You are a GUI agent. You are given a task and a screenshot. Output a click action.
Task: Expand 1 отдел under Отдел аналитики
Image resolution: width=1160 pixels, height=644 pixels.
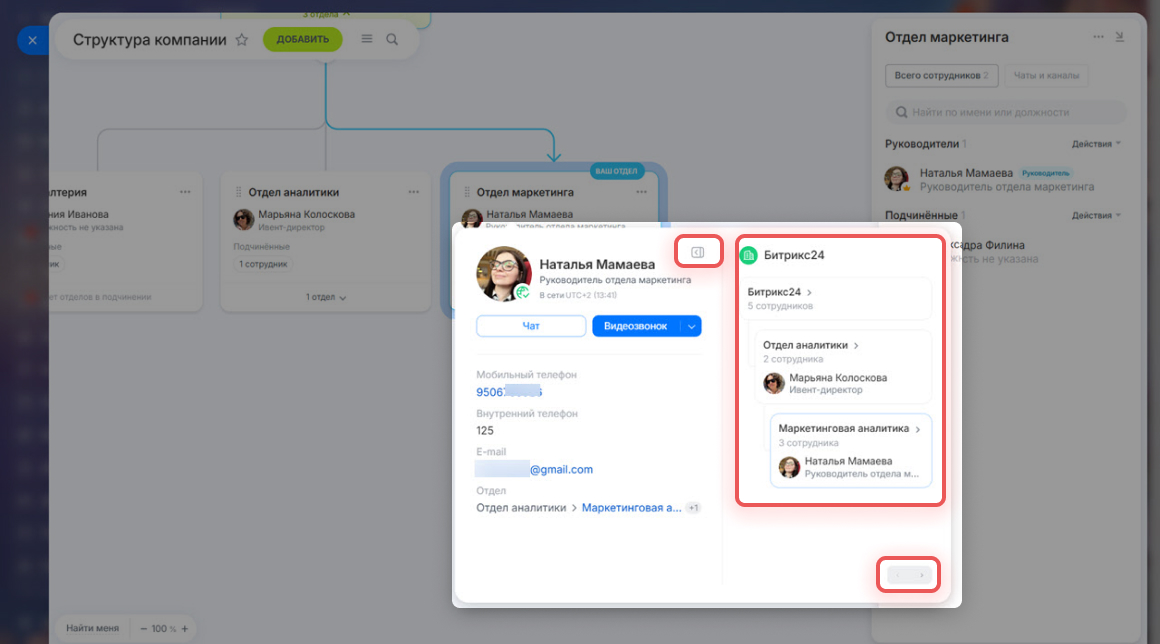[x=326, y=297]
